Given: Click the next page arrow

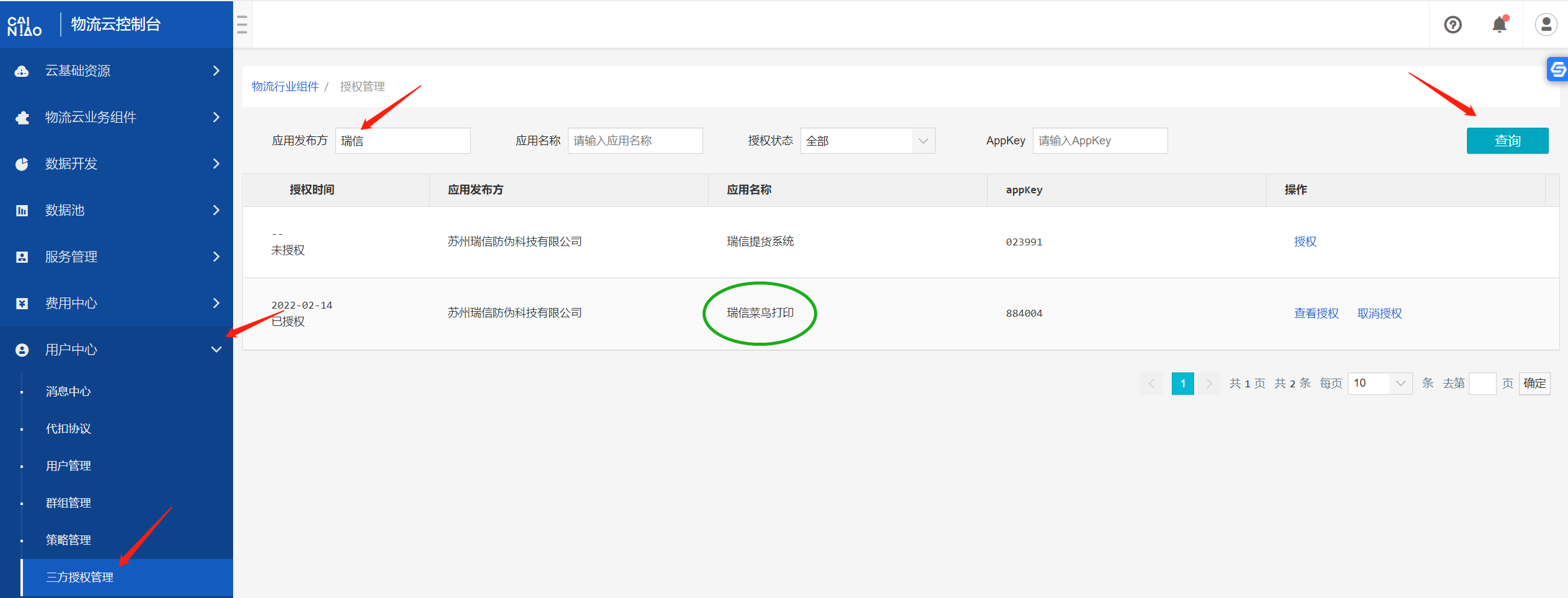Looking at the screenshot, I should tap(1209, 383).
